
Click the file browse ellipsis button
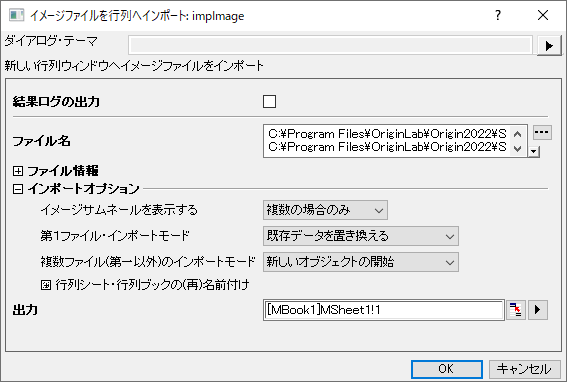coord(542,132)
